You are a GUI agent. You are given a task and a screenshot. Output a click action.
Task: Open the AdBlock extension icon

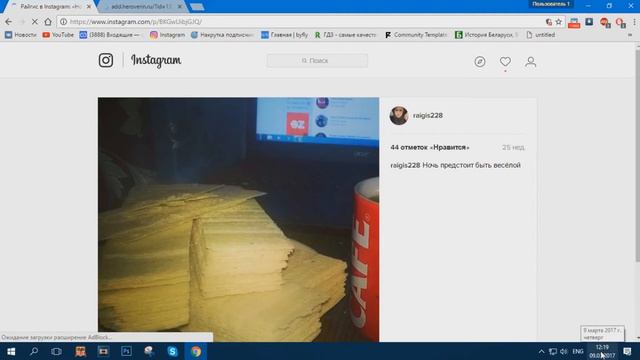605,23
